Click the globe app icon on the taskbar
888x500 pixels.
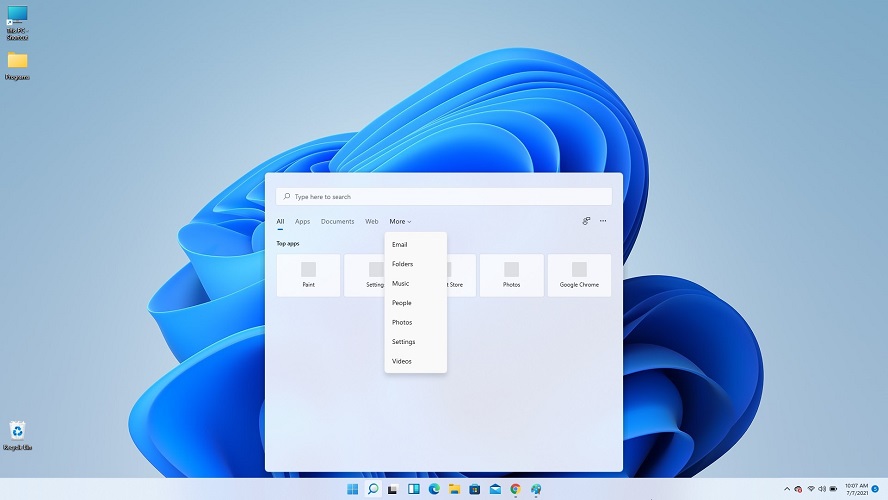(x=536, y=489)
